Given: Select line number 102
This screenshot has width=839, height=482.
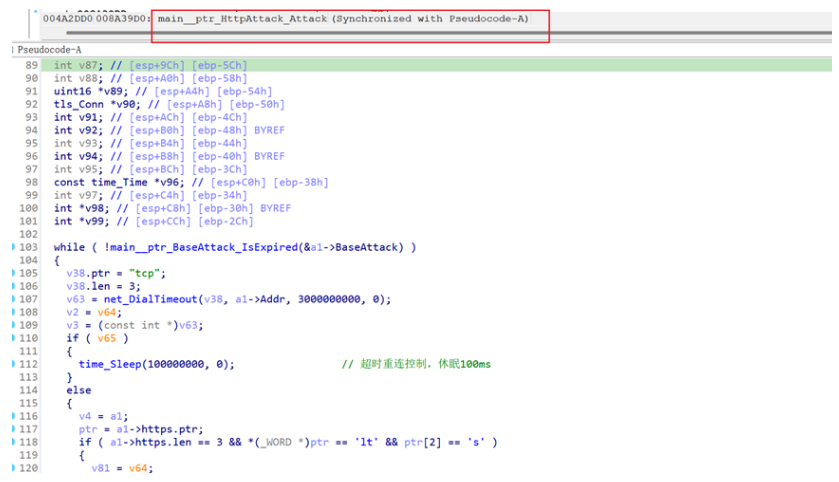Looking at the screenshot, I should (x=28, y=234).
